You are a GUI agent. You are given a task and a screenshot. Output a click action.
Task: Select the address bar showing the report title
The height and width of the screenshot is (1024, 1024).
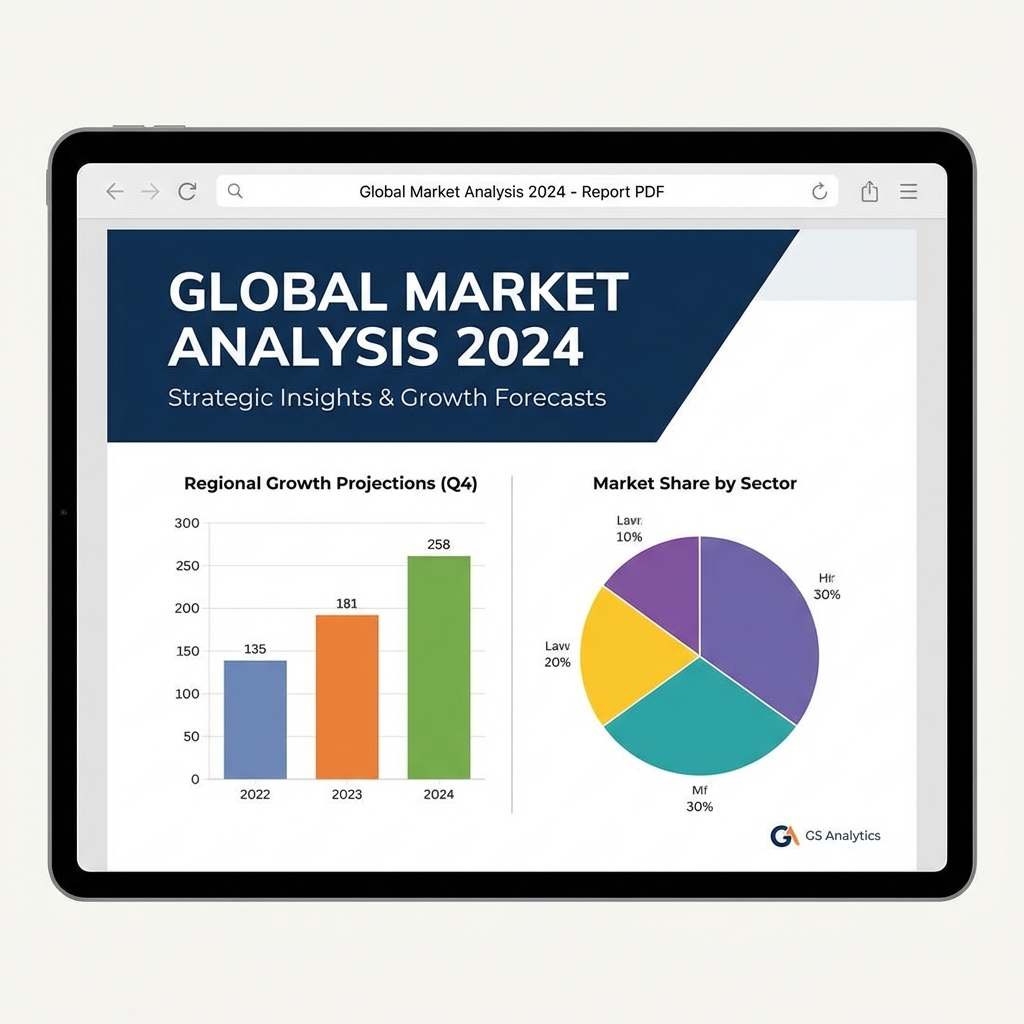coord(512,191)
